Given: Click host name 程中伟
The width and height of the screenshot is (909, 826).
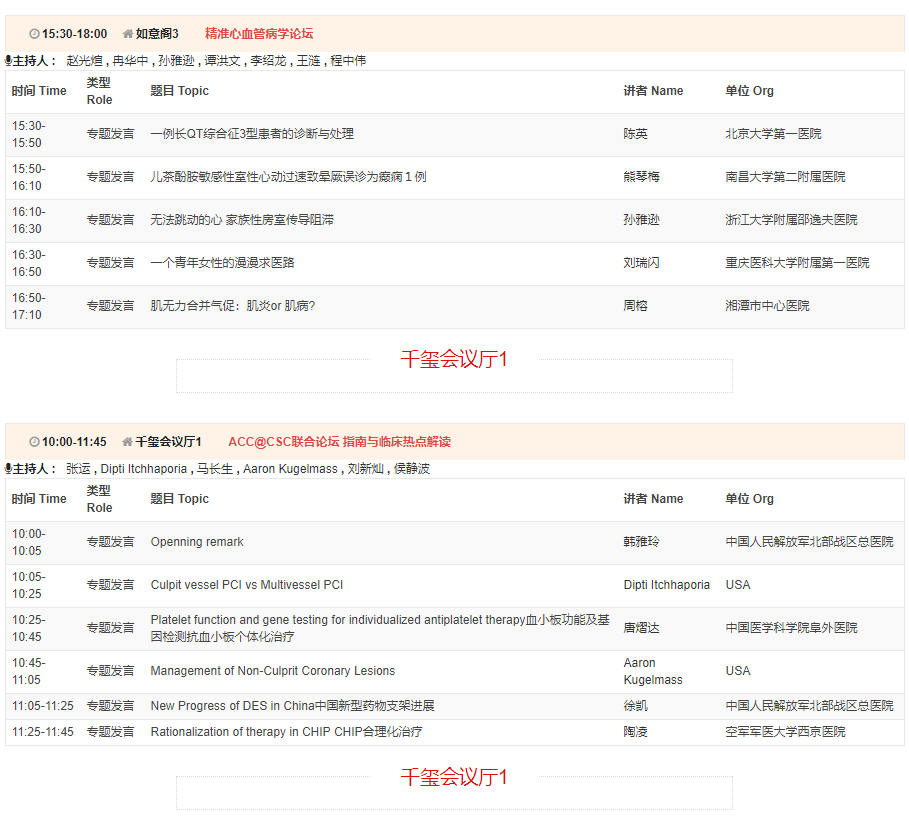Looking at the screenshot, I should pos(348,61).
